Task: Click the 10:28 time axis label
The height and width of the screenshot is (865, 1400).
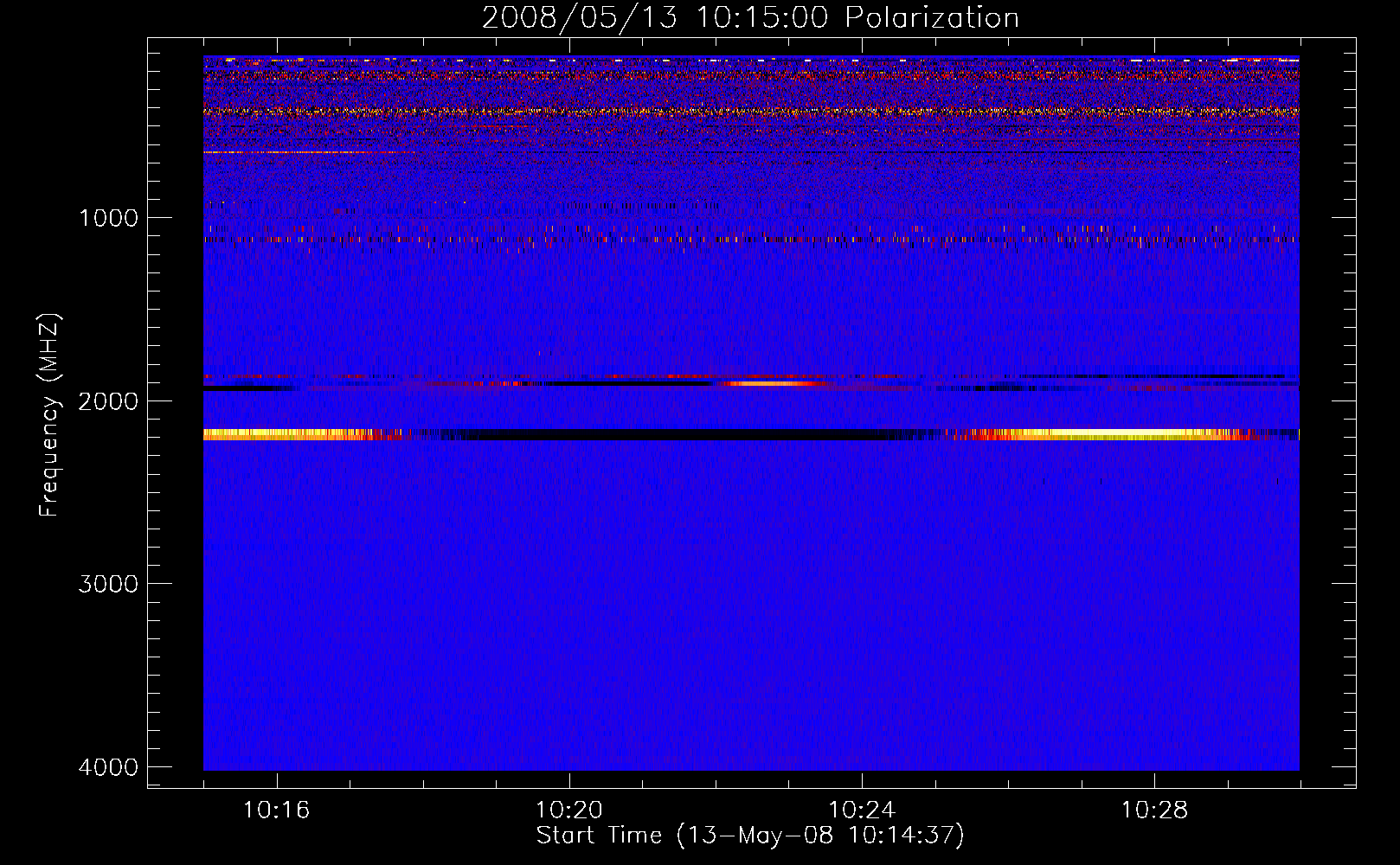Action: 1154,811
